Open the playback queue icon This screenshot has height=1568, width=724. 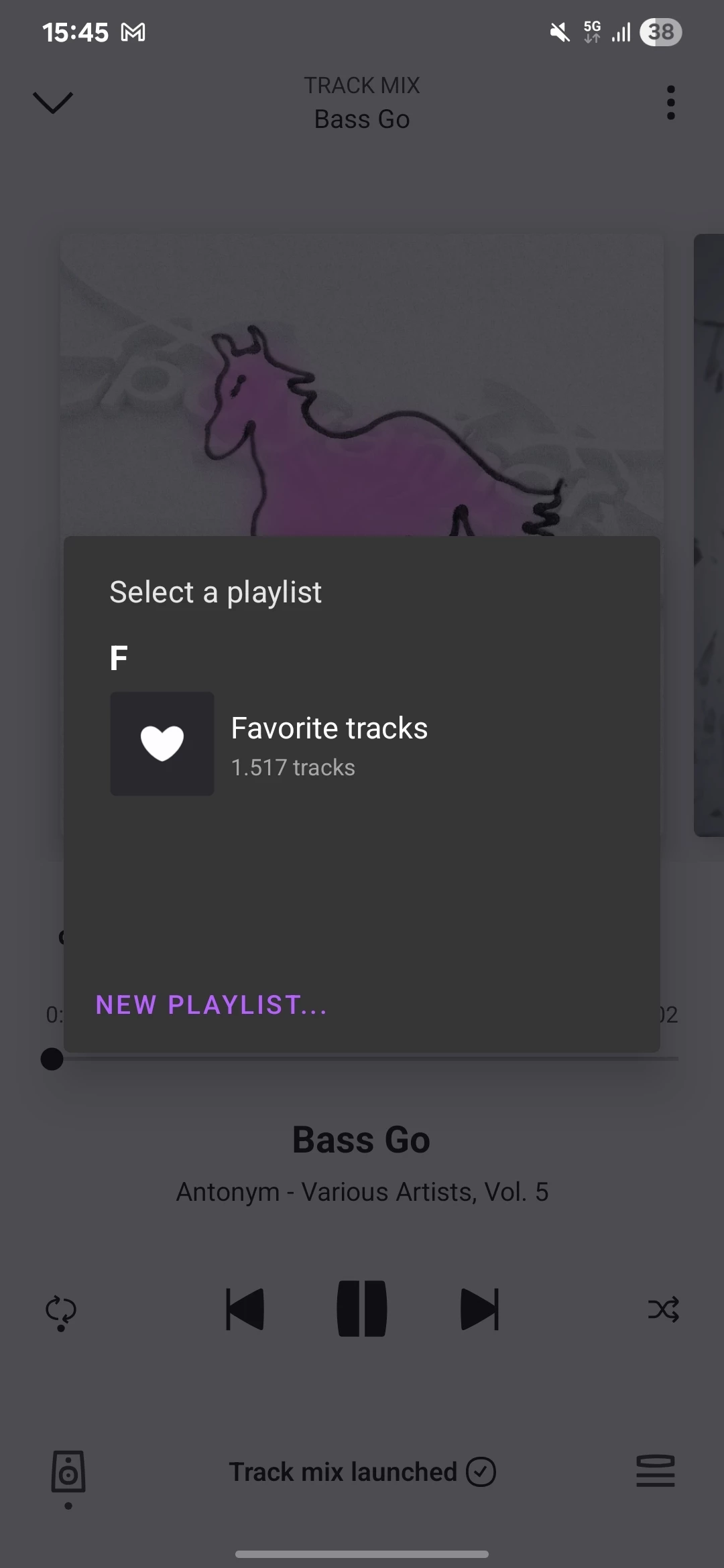click(656, 1471)
